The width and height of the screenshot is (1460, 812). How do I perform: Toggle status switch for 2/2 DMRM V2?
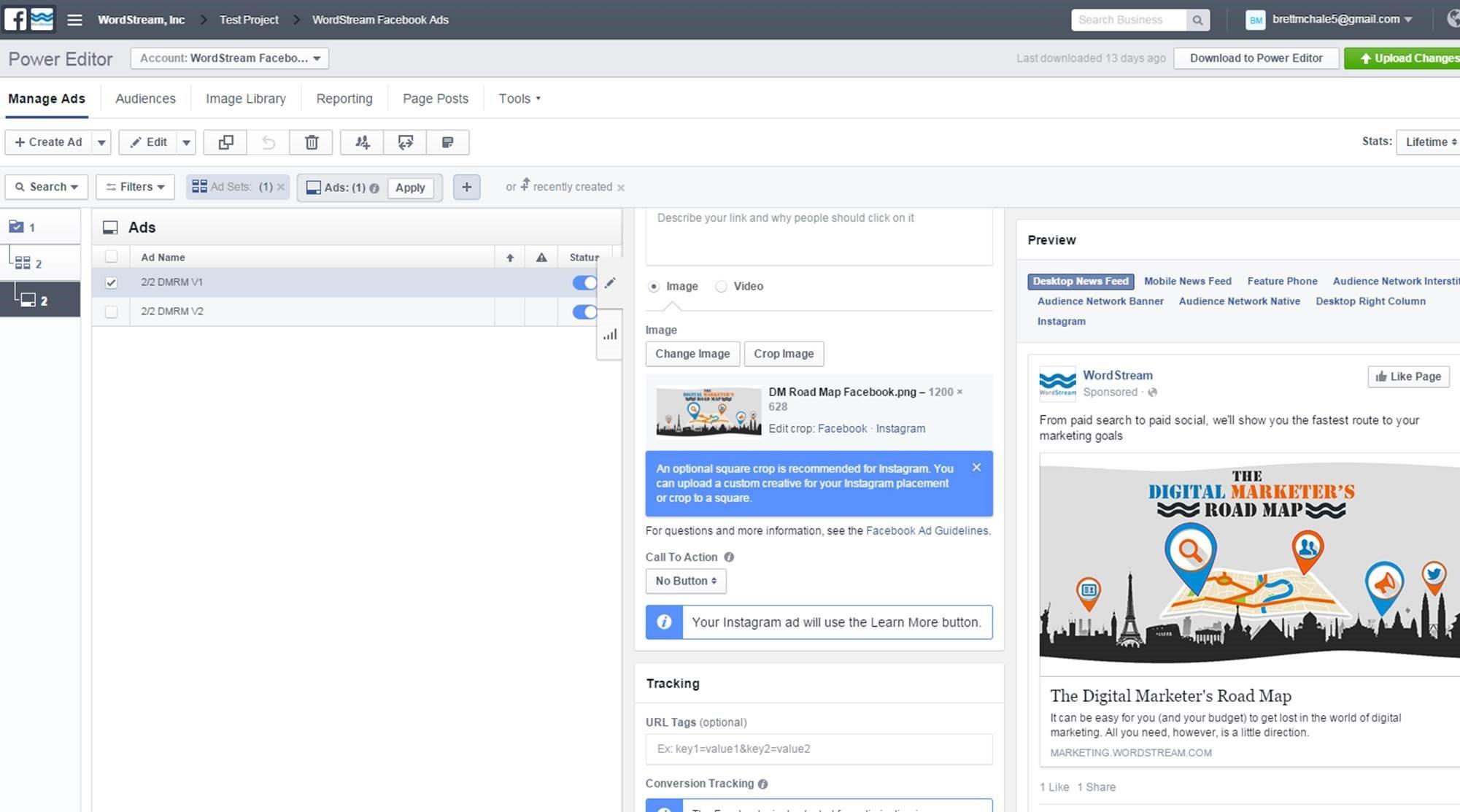pos(584,312)
